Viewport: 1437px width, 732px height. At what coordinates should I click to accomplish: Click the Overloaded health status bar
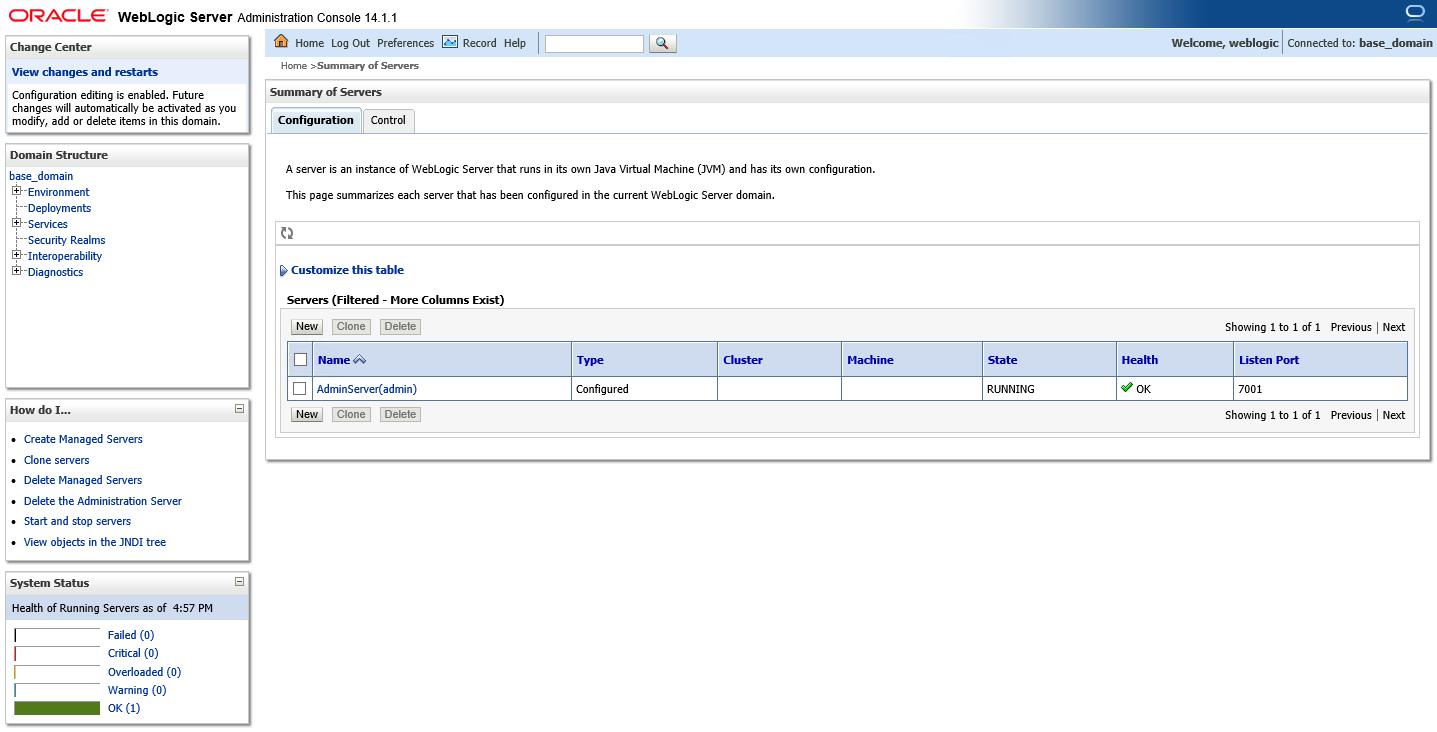57,672
